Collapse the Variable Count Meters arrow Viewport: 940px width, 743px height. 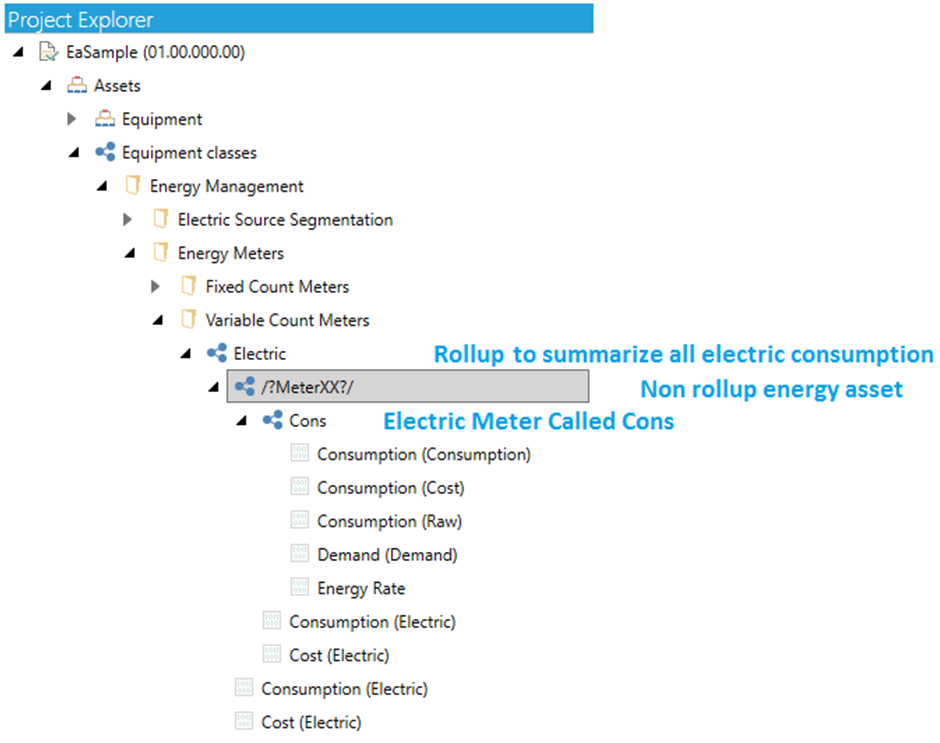tap(158, 320)
